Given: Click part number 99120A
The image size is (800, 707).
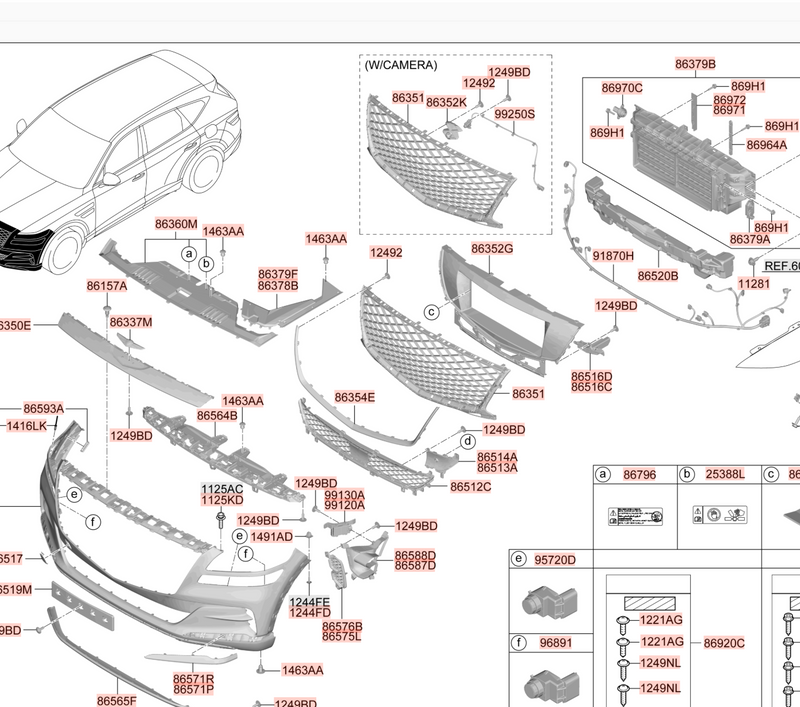Looking at the screenshot, I should click(344, 505).
